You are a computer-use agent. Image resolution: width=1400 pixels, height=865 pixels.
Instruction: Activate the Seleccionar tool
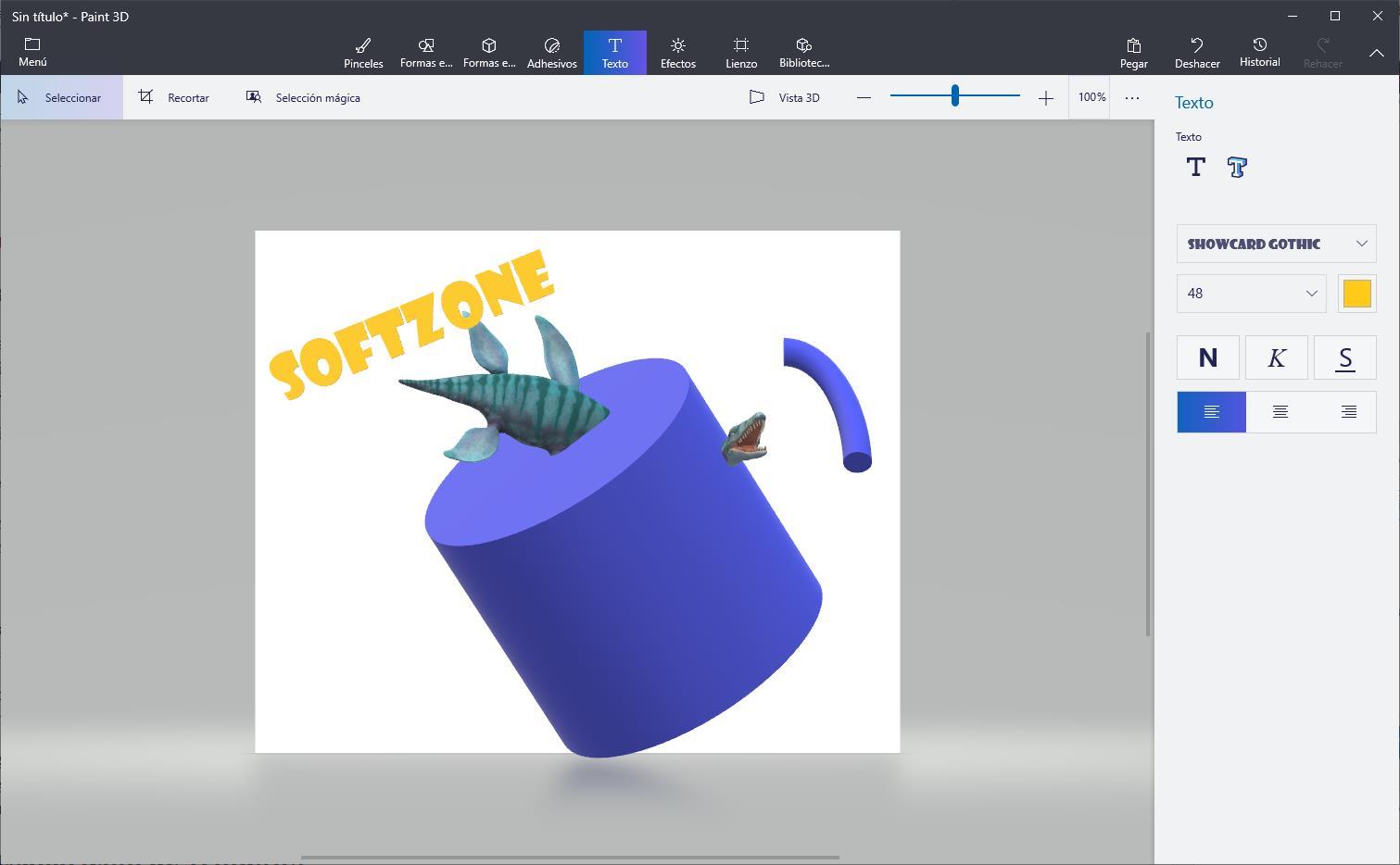pos(61,97)
